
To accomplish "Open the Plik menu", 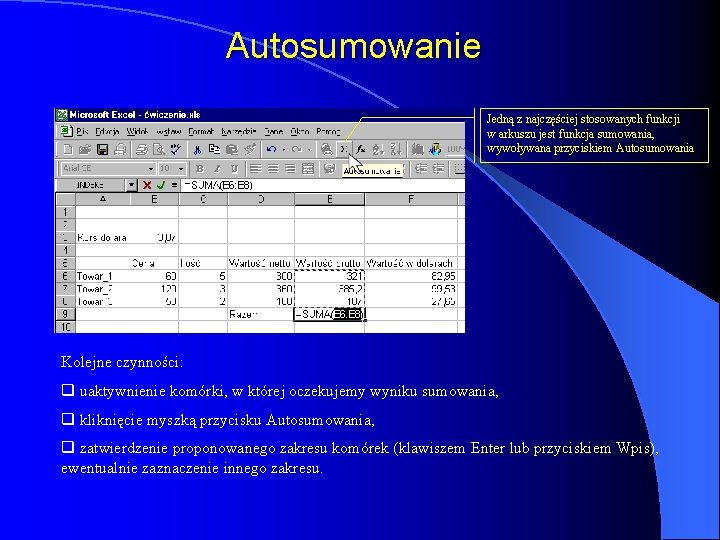I will tap(82, 132).
